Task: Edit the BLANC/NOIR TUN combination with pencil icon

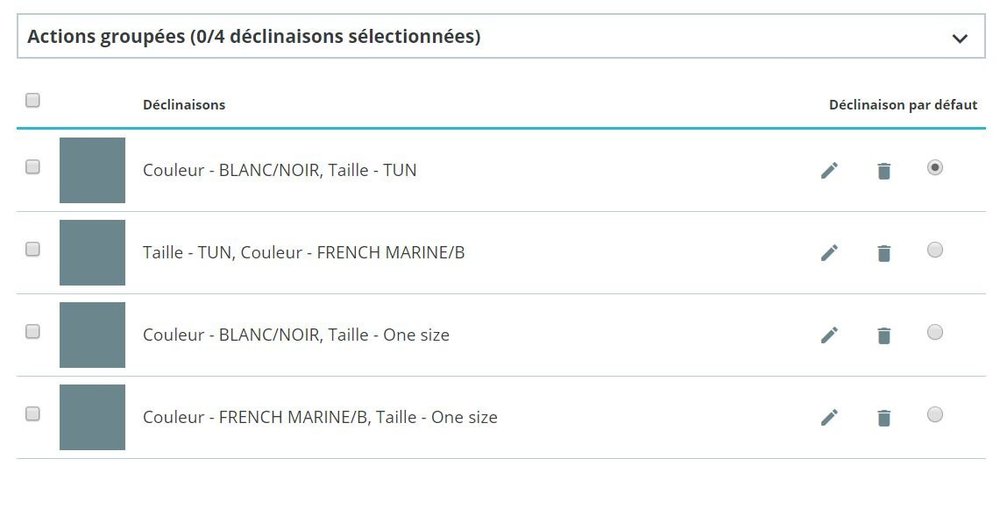Action: [x=829, y=171]
